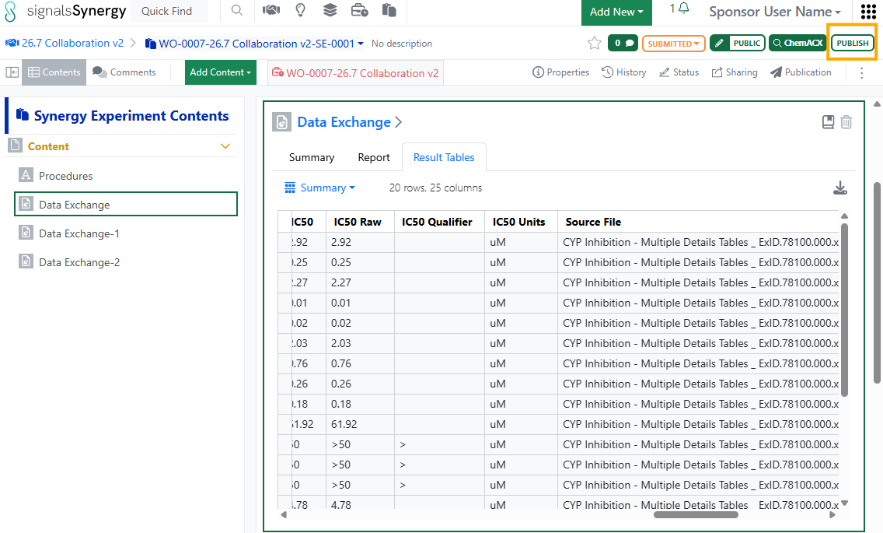Open the Summary table selector dropdown

pyautogui.click(x=319, y=188)
